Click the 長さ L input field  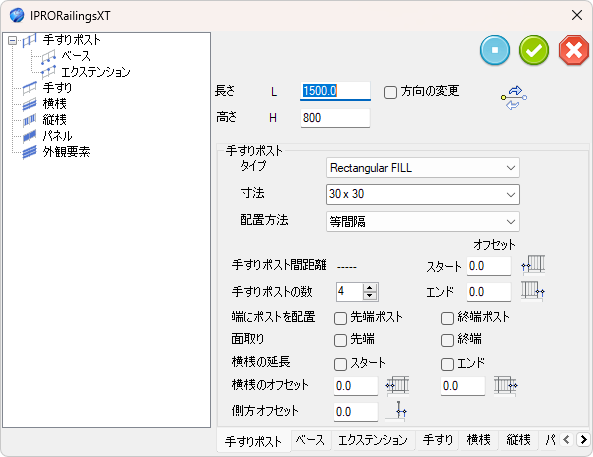pos(335,91)
